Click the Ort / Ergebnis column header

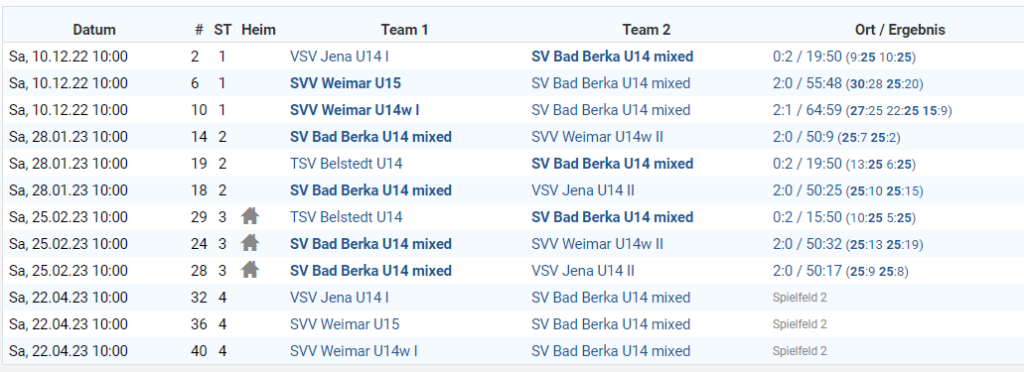coord(899,30)
